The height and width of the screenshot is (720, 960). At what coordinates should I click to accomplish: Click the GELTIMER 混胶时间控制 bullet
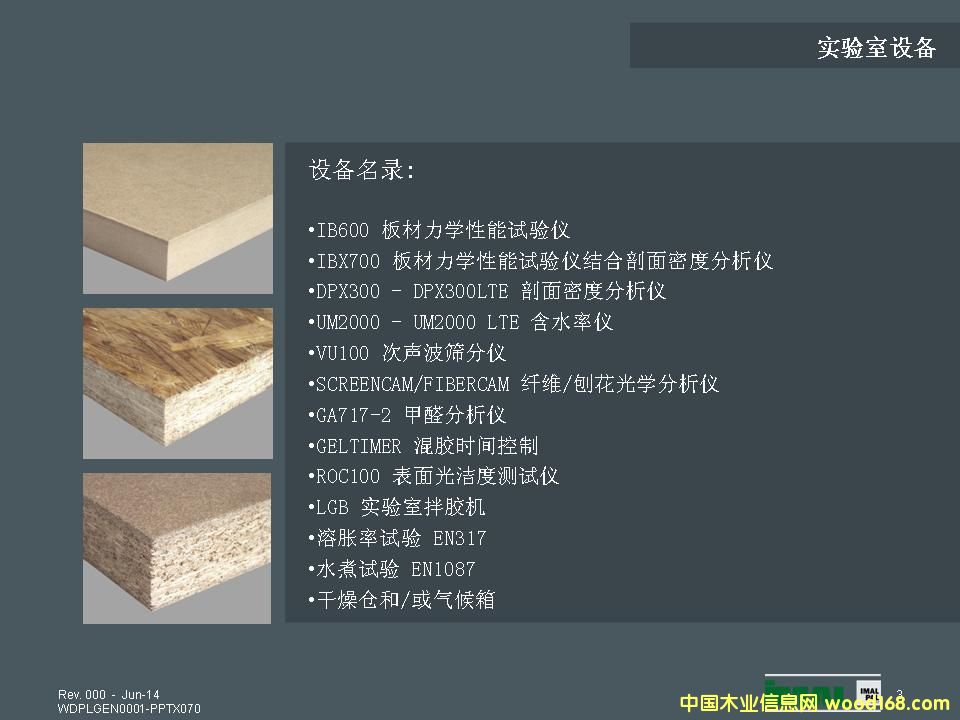[x=424, y=446]
